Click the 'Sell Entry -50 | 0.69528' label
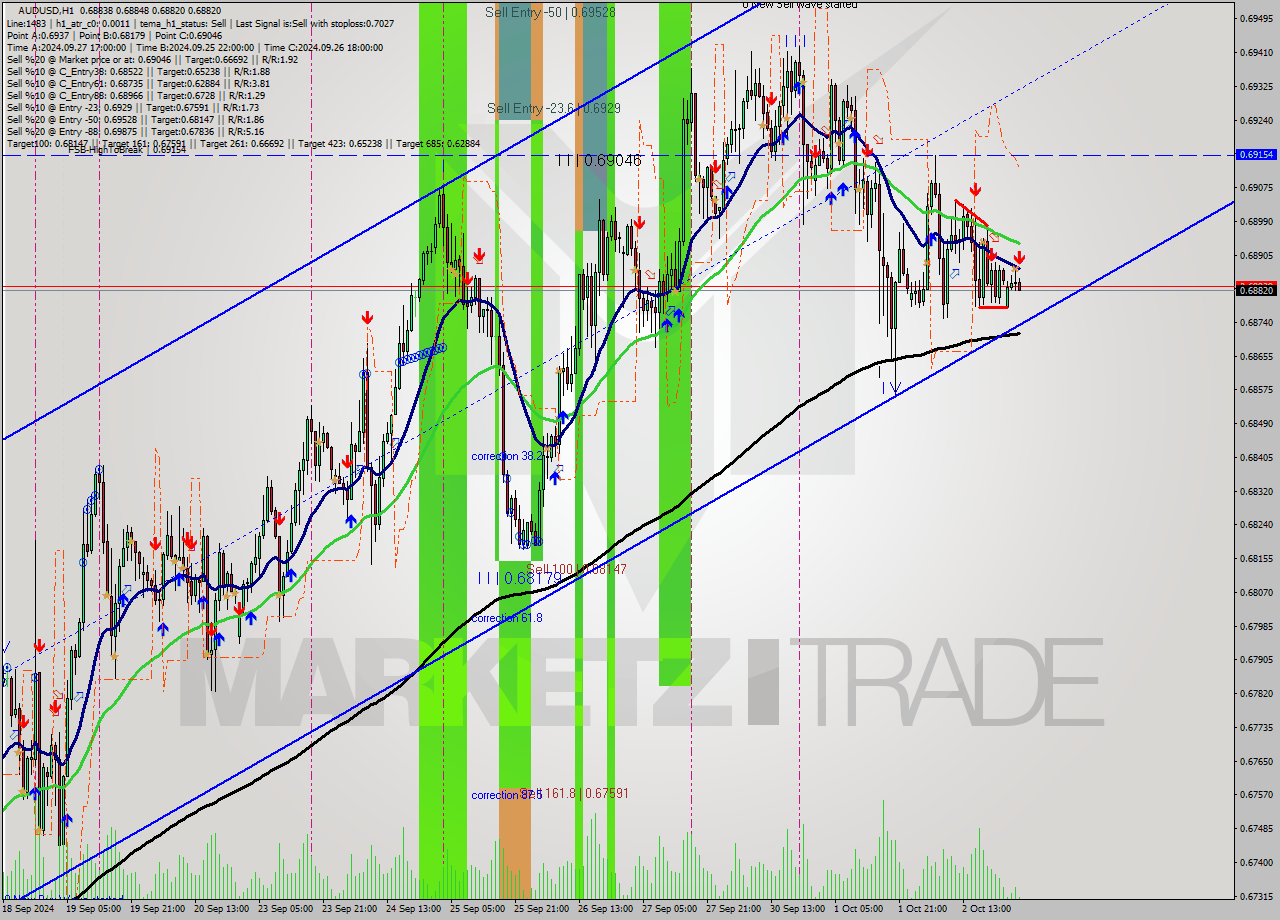Screen dimensions: 1280x920 point(550,12)
